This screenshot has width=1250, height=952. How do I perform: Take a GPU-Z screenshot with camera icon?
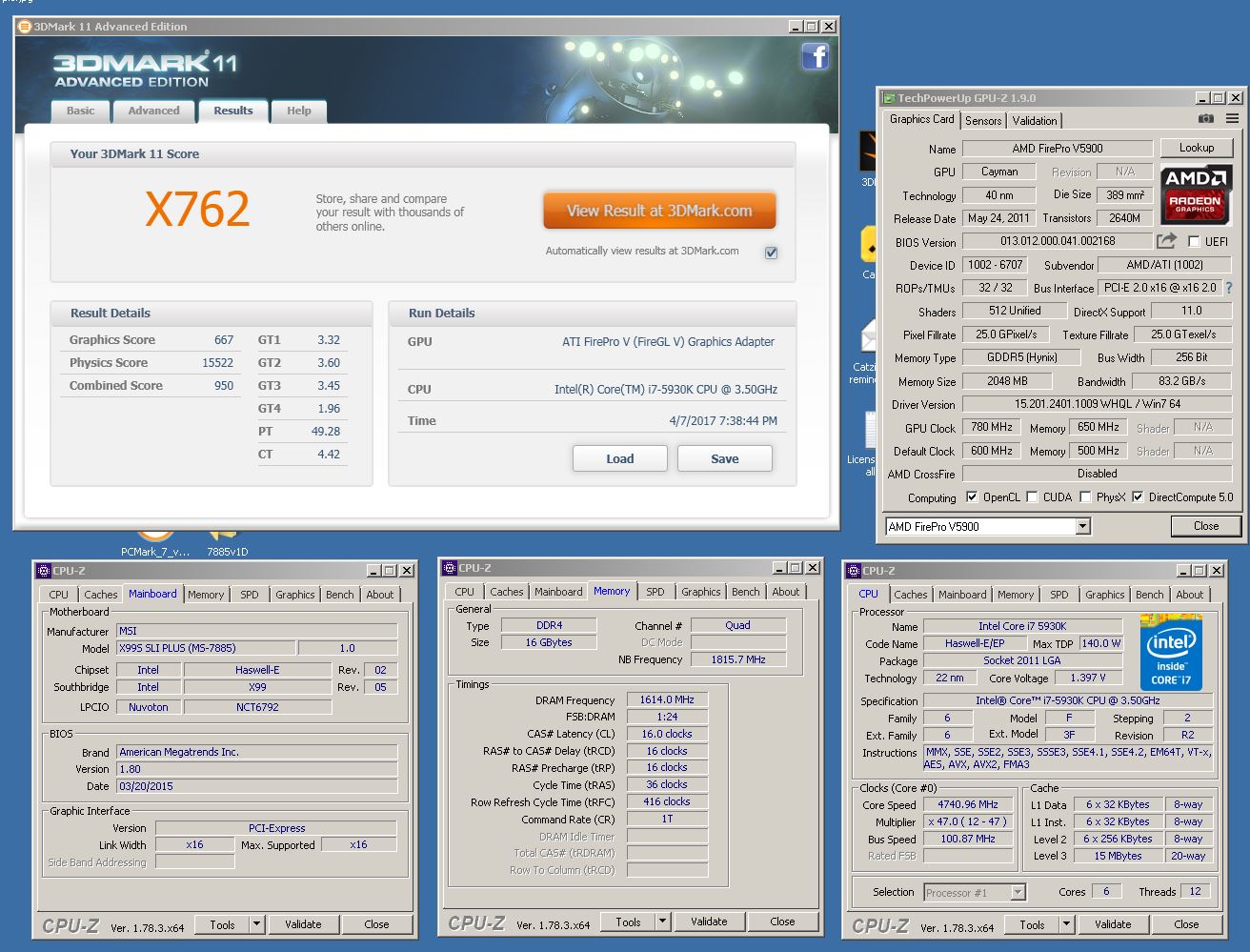(x=1205, y=119)
